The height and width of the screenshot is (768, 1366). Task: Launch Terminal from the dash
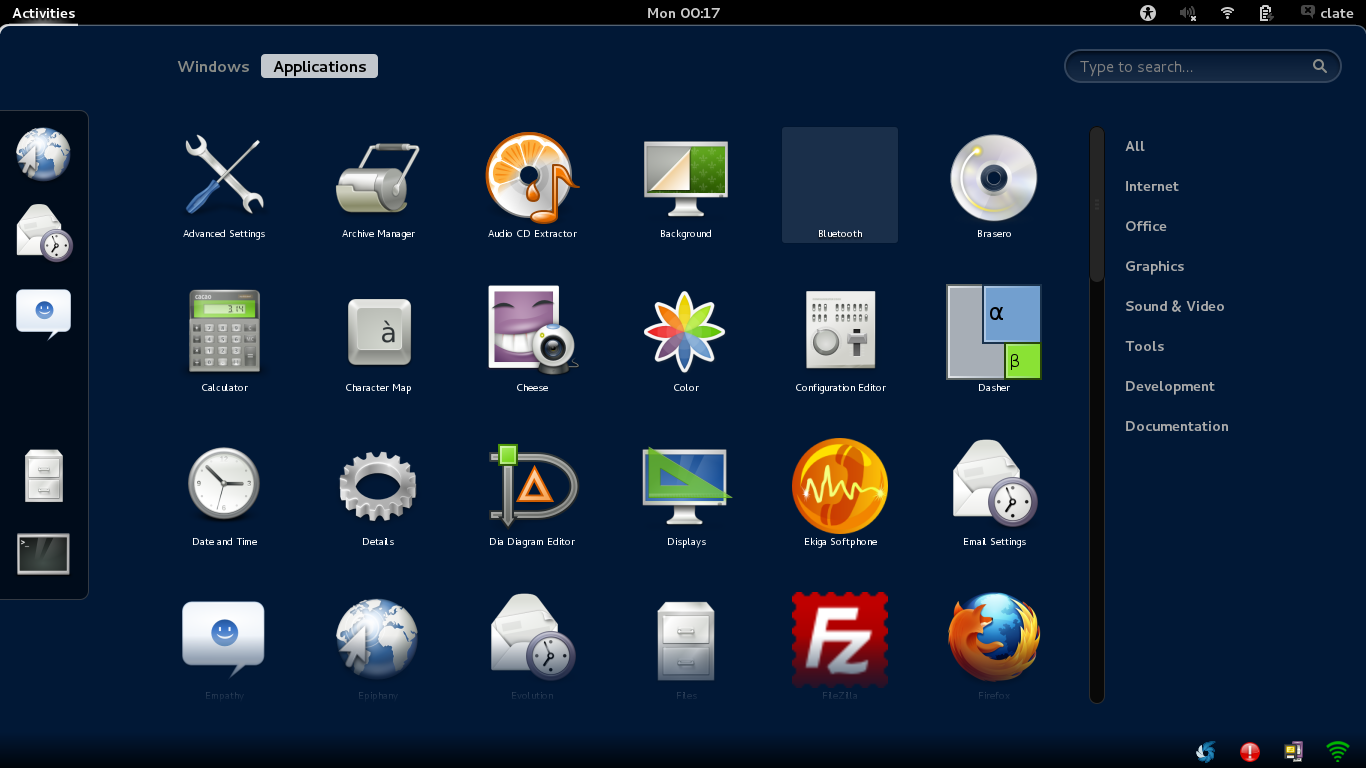[x=43, y=554]
